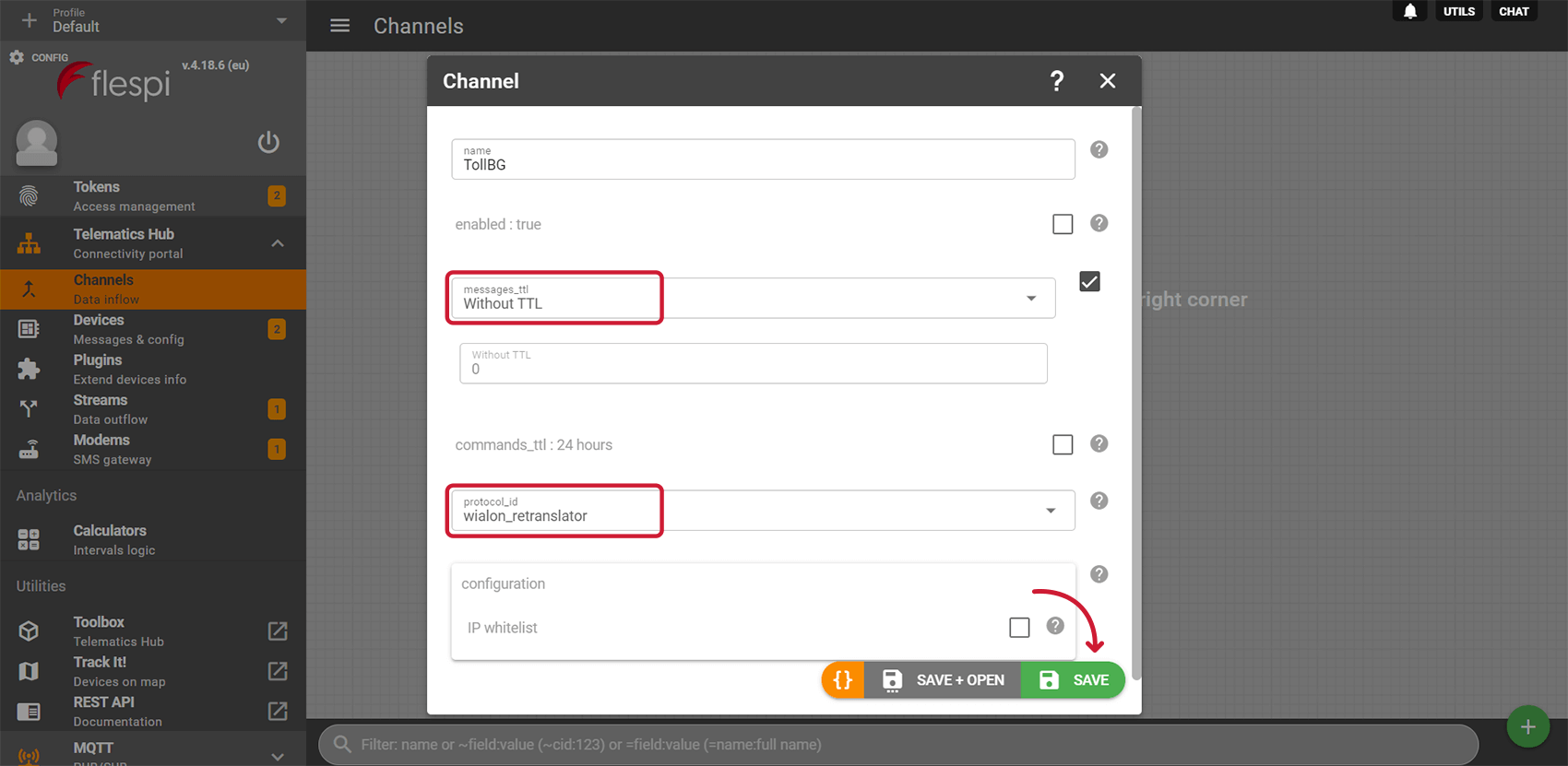Click the Modems count badge
The image size is (1568, 766).
pos(277,449)
